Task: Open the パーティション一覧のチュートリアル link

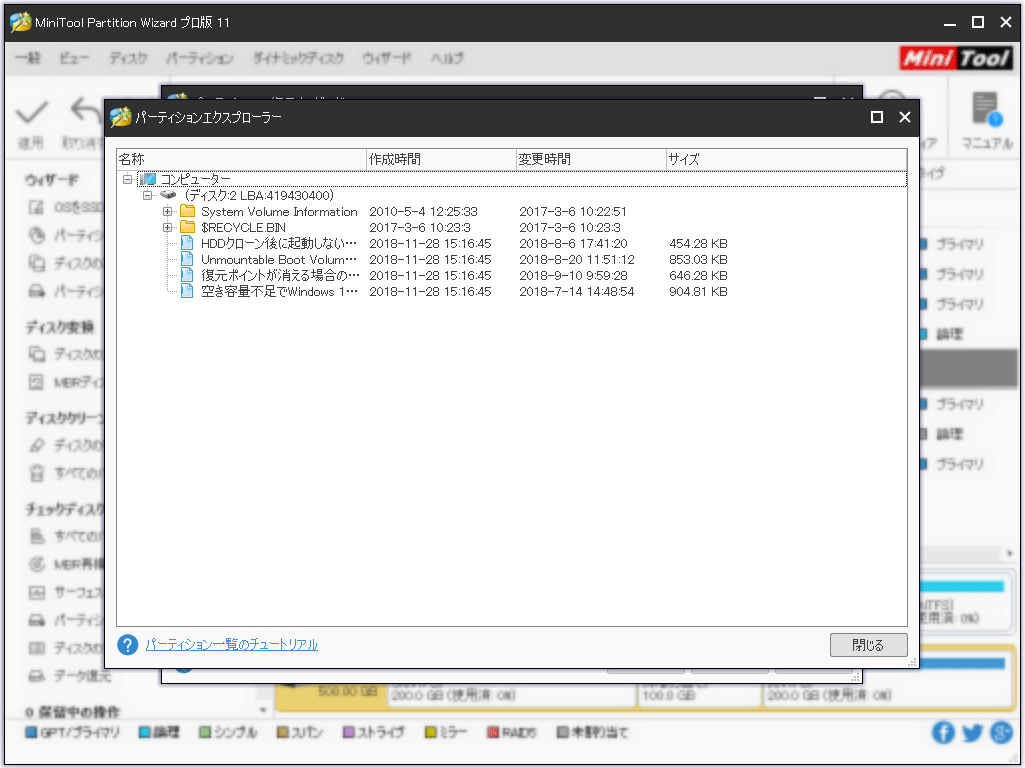Action: [x=231, y=645]
